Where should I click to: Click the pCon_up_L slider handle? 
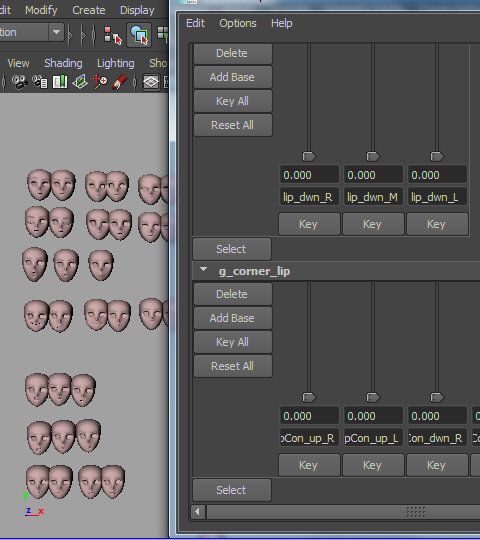pyautogui.click(x=373, y=397)
